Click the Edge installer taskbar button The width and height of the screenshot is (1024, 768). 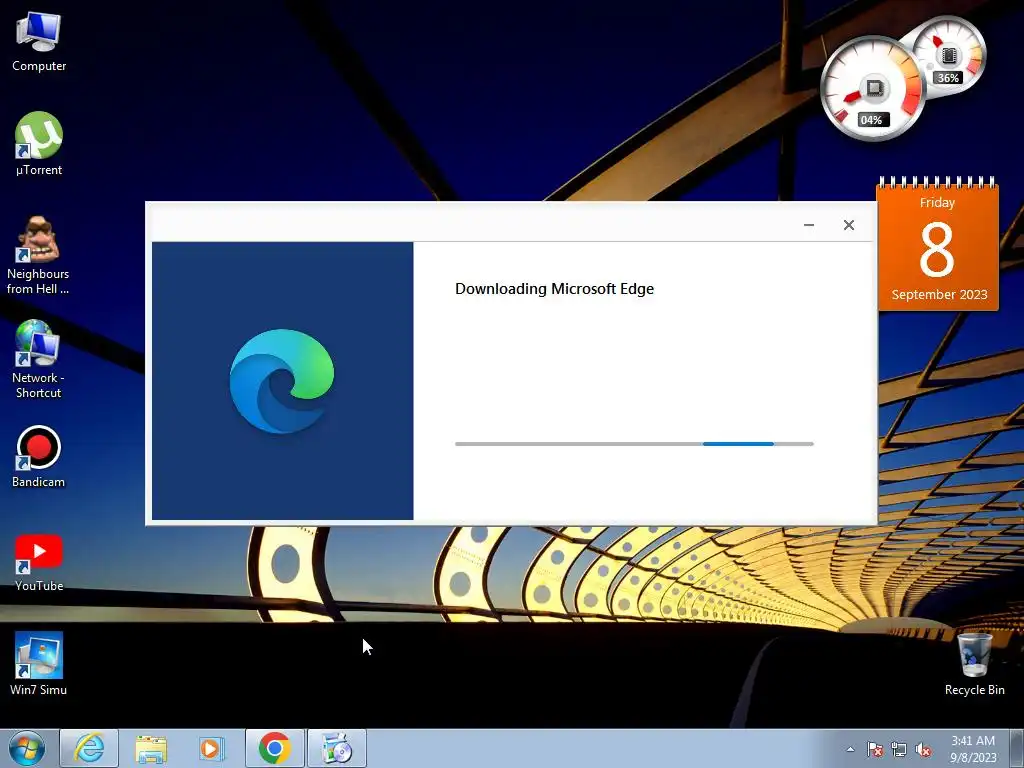pyautogui.click(x=337, y=748)
